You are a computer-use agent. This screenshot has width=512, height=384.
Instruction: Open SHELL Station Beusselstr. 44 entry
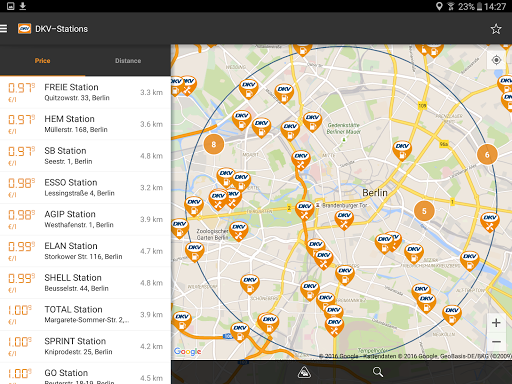tap(85, 283)
